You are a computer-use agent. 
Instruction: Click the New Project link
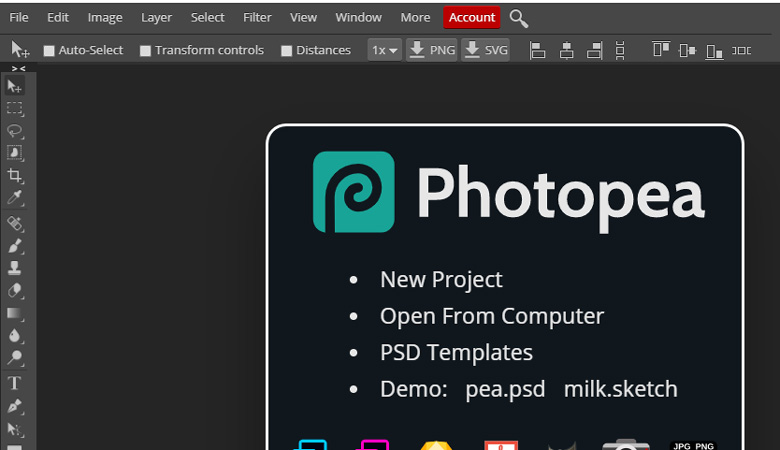(x=441, y=280)
